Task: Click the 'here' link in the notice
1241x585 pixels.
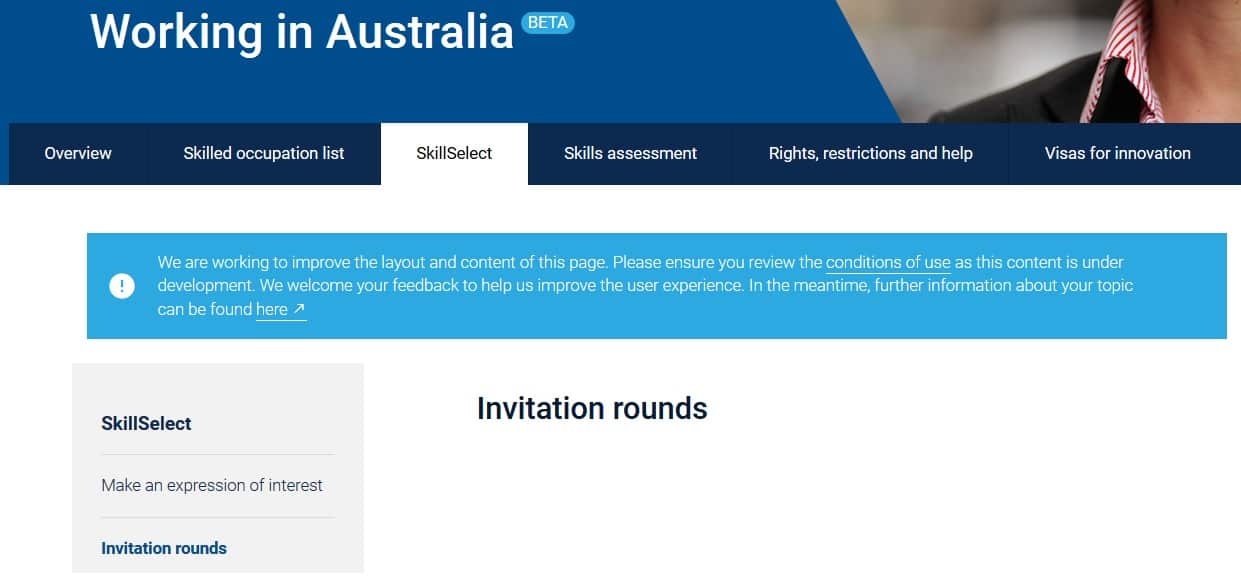Action: pos(271,310)
